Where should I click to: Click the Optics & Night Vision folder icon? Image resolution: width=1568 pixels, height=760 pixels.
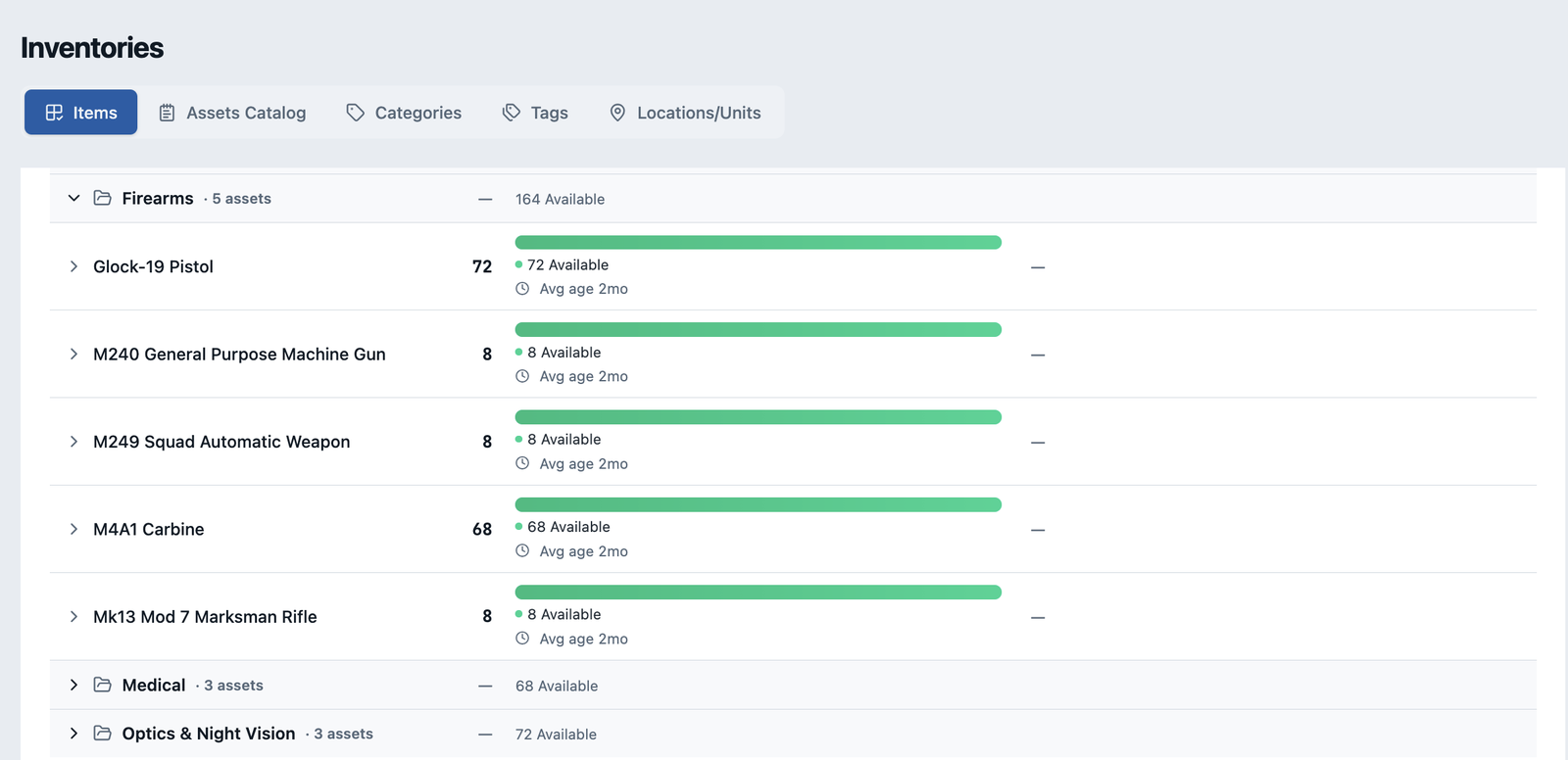102,733
